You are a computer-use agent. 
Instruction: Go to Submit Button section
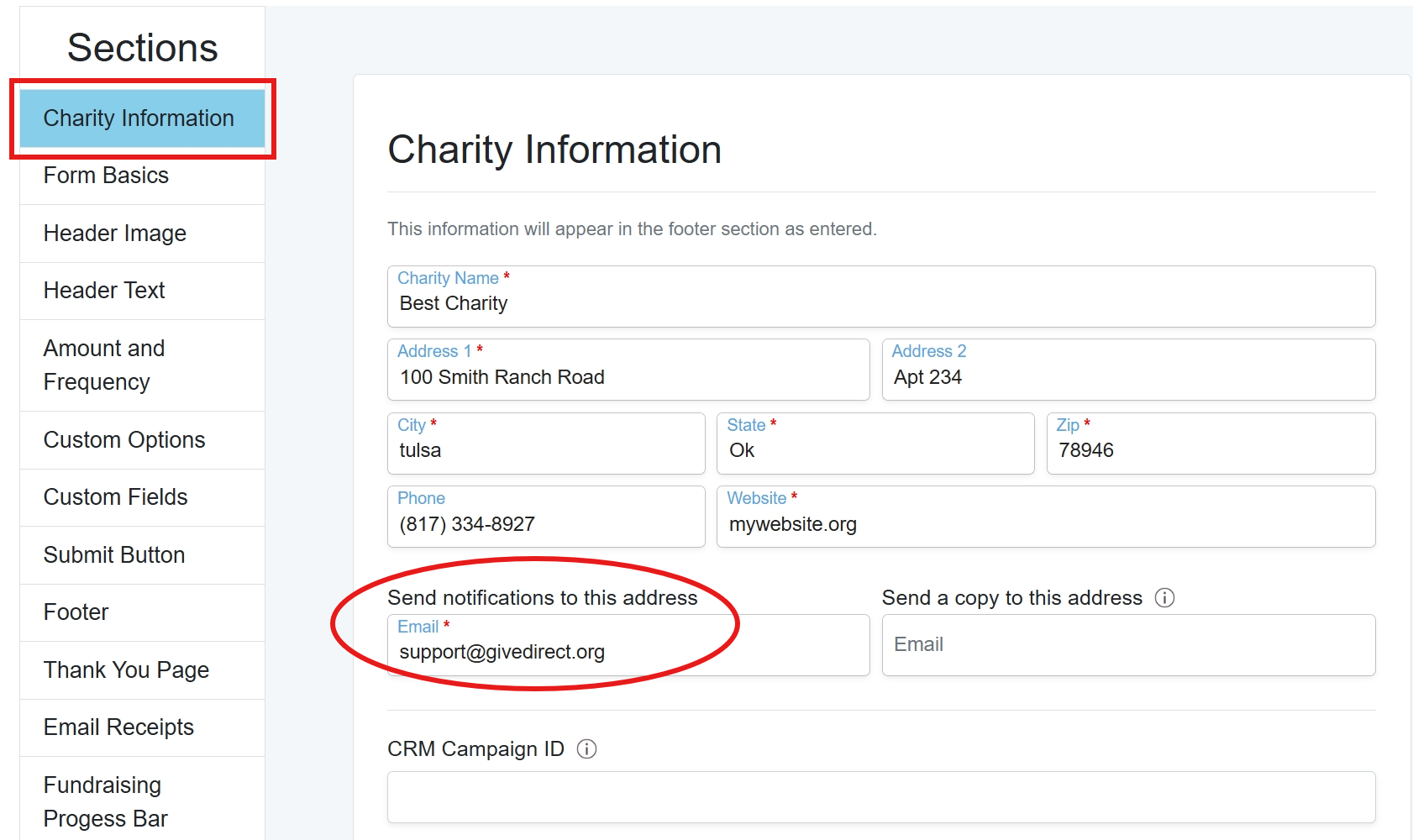(x=142, y=555)
